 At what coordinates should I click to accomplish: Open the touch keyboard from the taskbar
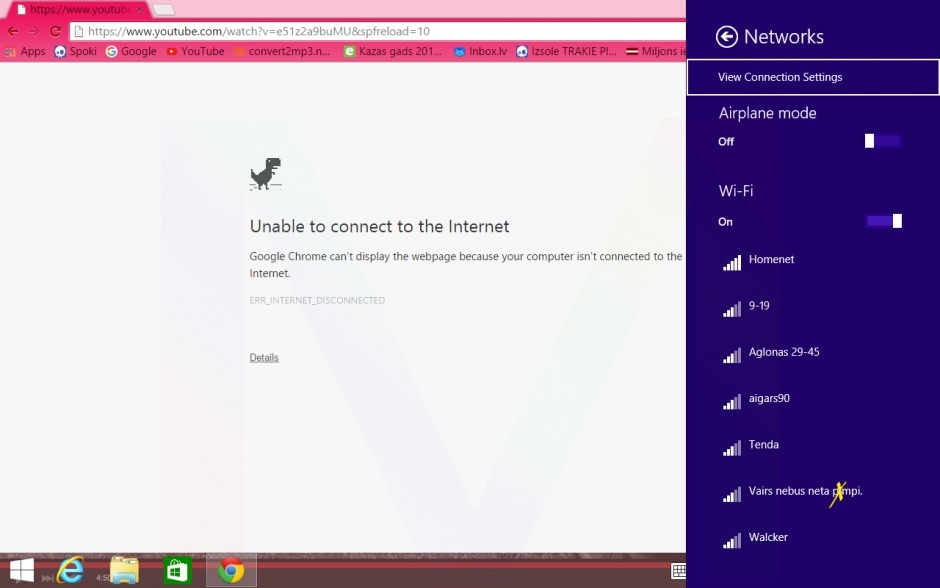[678, 571]
